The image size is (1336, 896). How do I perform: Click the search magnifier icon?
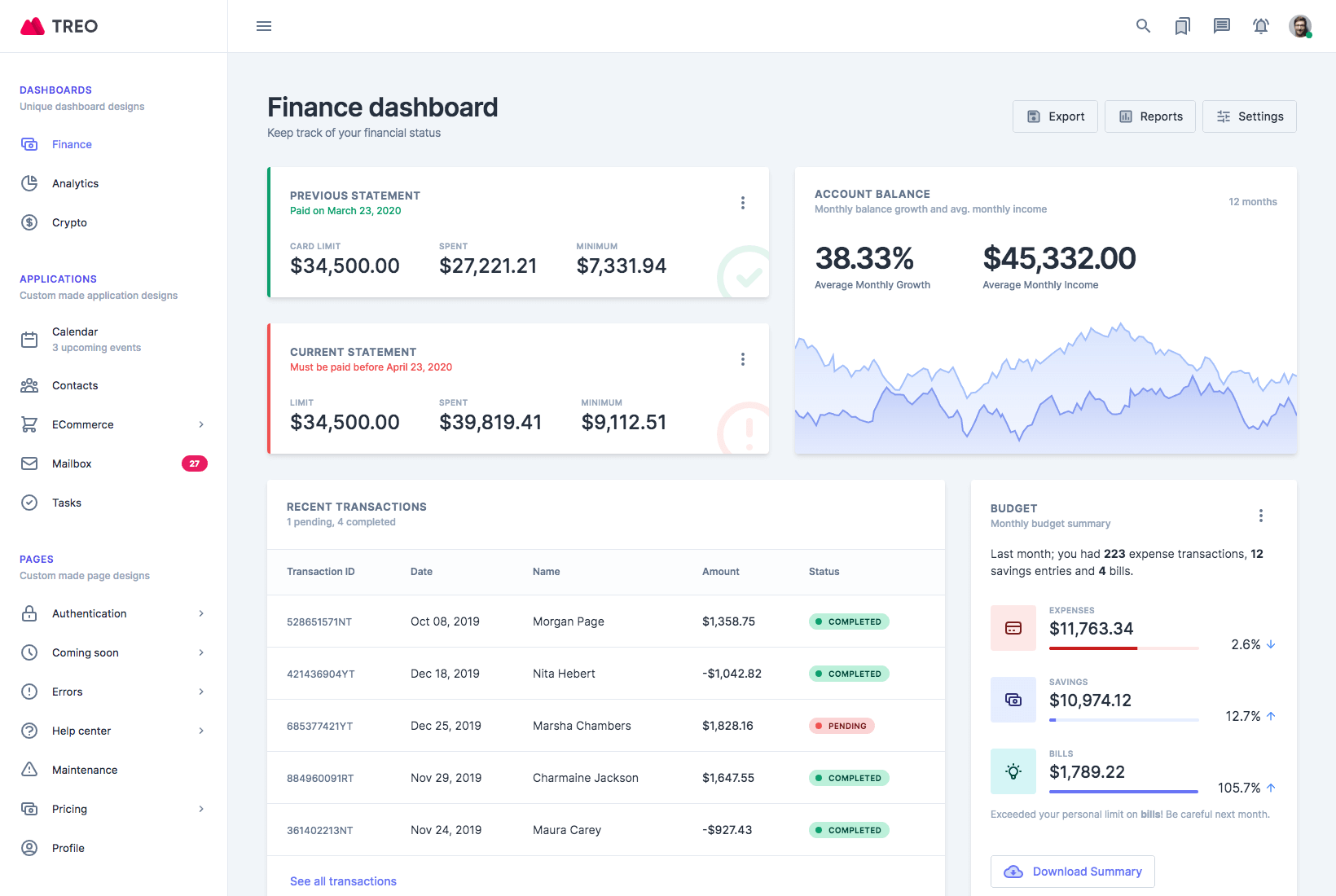coord(1143,26)
